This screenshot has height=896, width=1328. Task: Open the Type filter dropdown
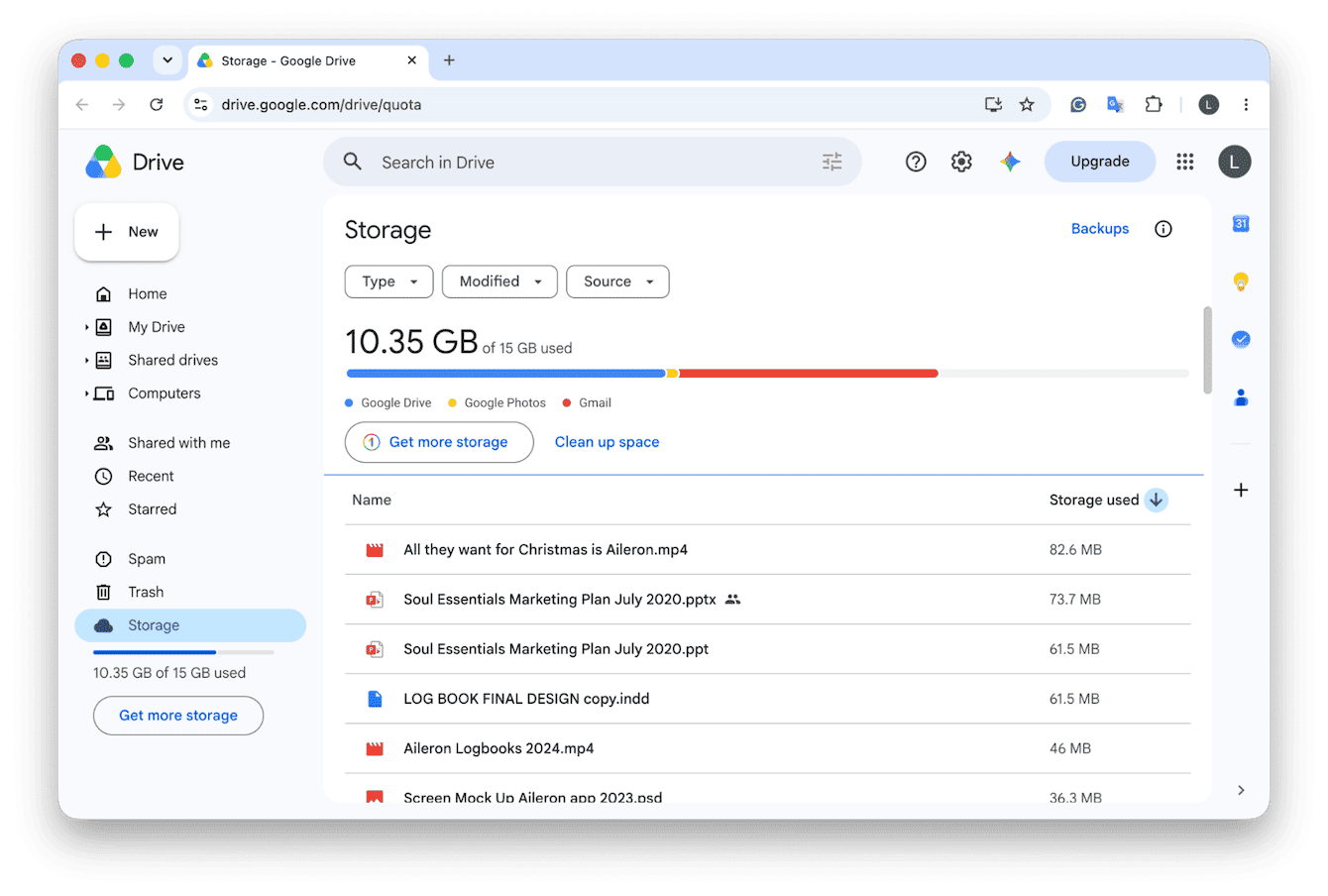[x=388, y=281]
